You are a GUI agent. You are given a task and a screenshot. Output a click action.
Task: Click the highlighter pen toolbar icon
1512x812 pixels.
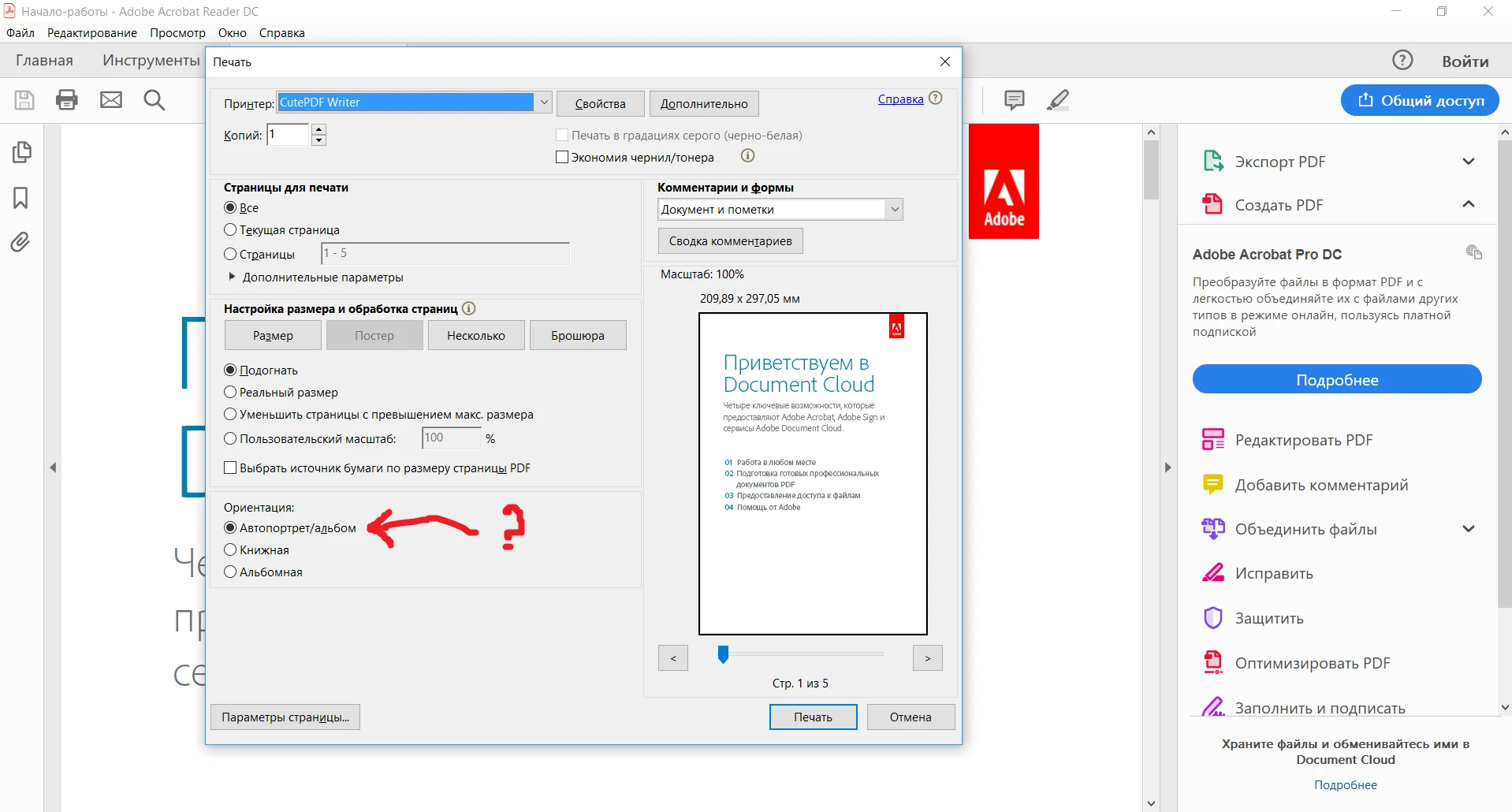pyautogui.click(x=1058, y=100)
